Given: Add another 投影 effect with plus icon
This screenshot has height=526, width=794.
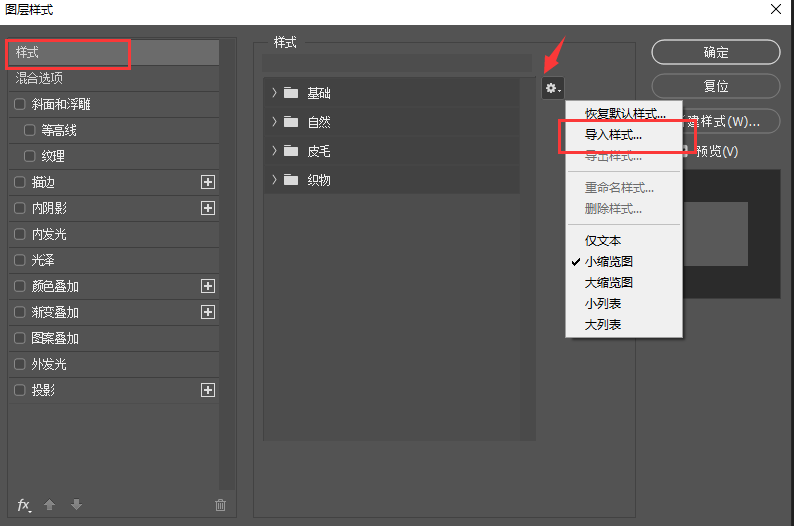Looking at the screenshot, I should (208, 390).
